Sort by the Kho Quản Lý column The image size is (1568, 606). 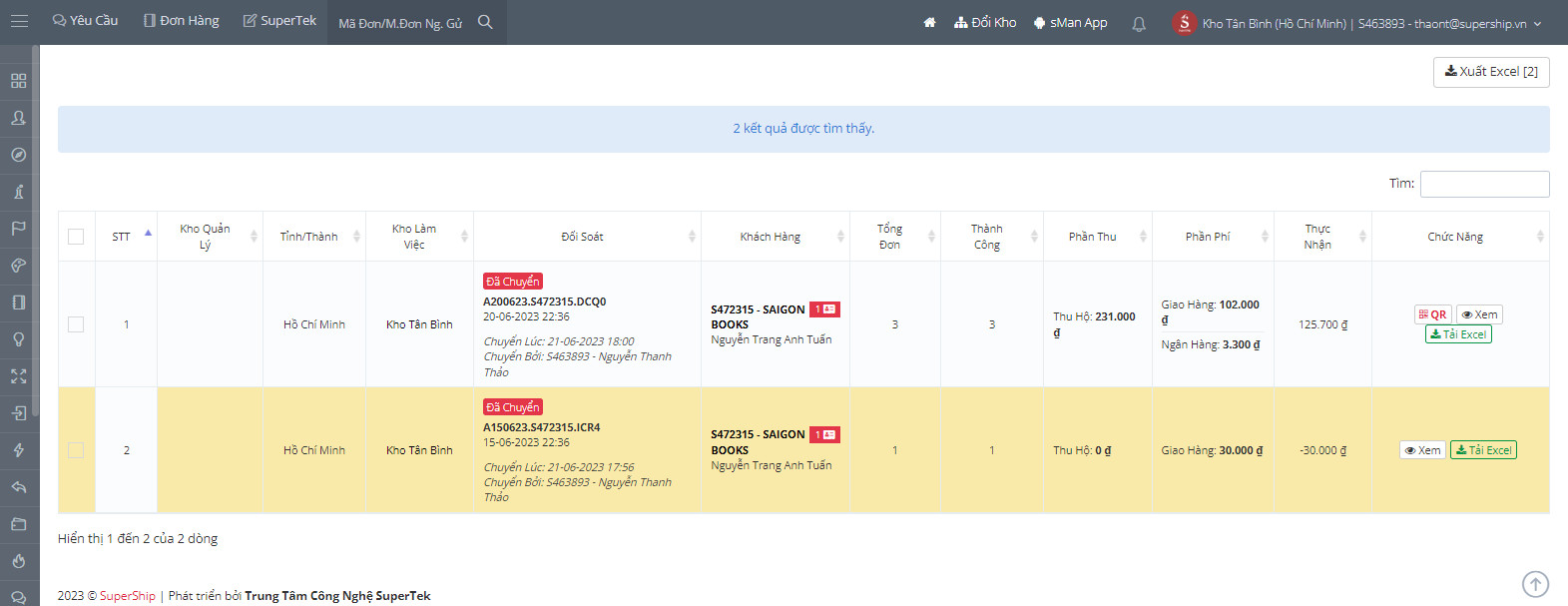210,237
